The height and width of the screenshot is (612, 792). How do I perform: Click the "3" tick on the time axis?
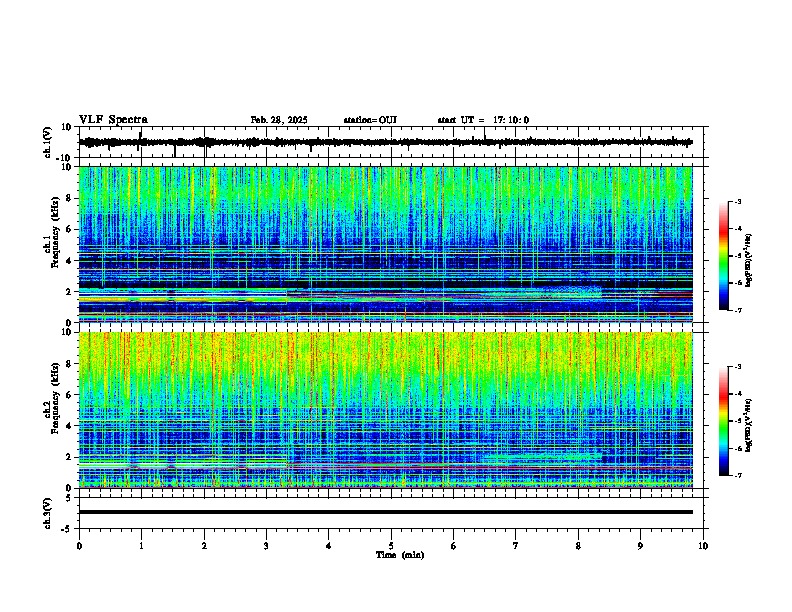266,546
